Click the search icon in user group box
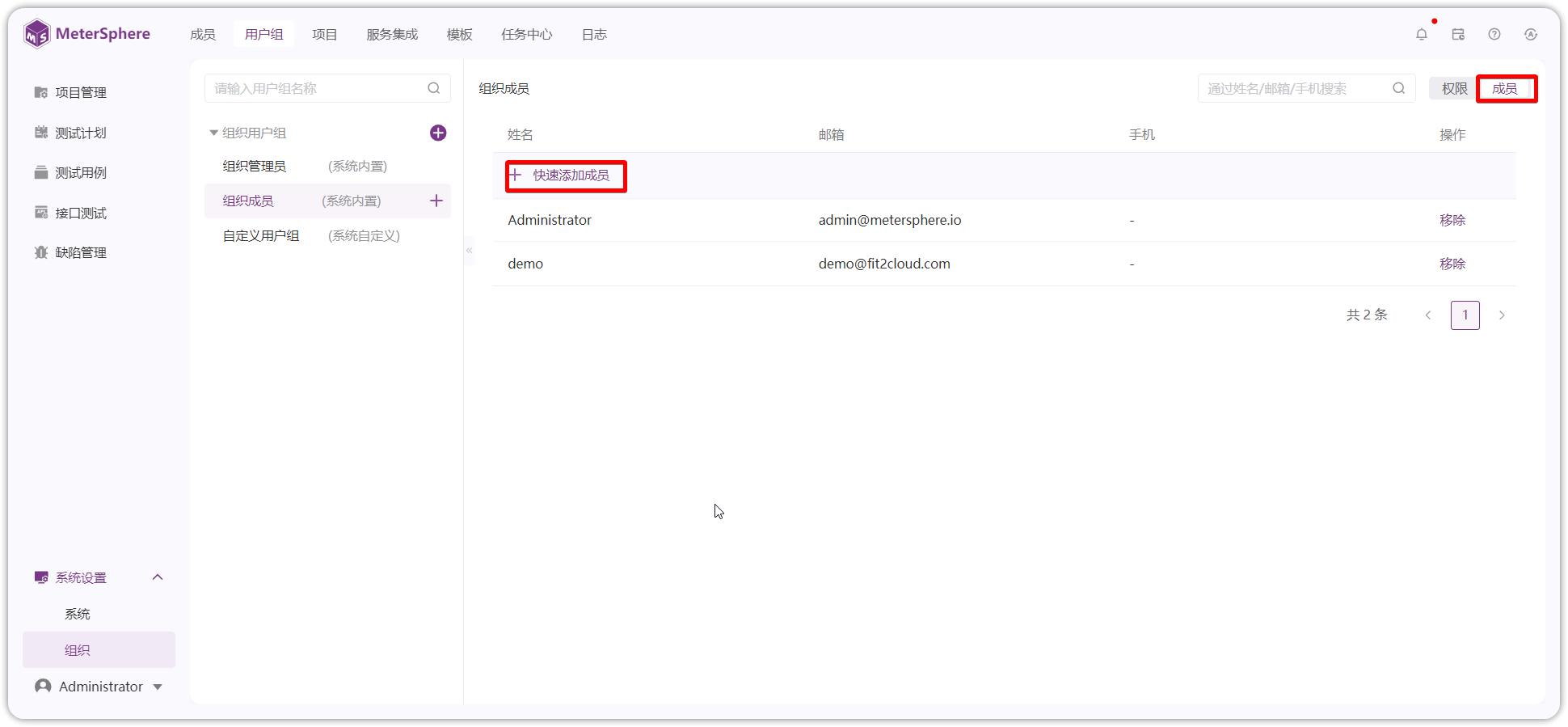The image size is (1568, 727). coord(434,88)
